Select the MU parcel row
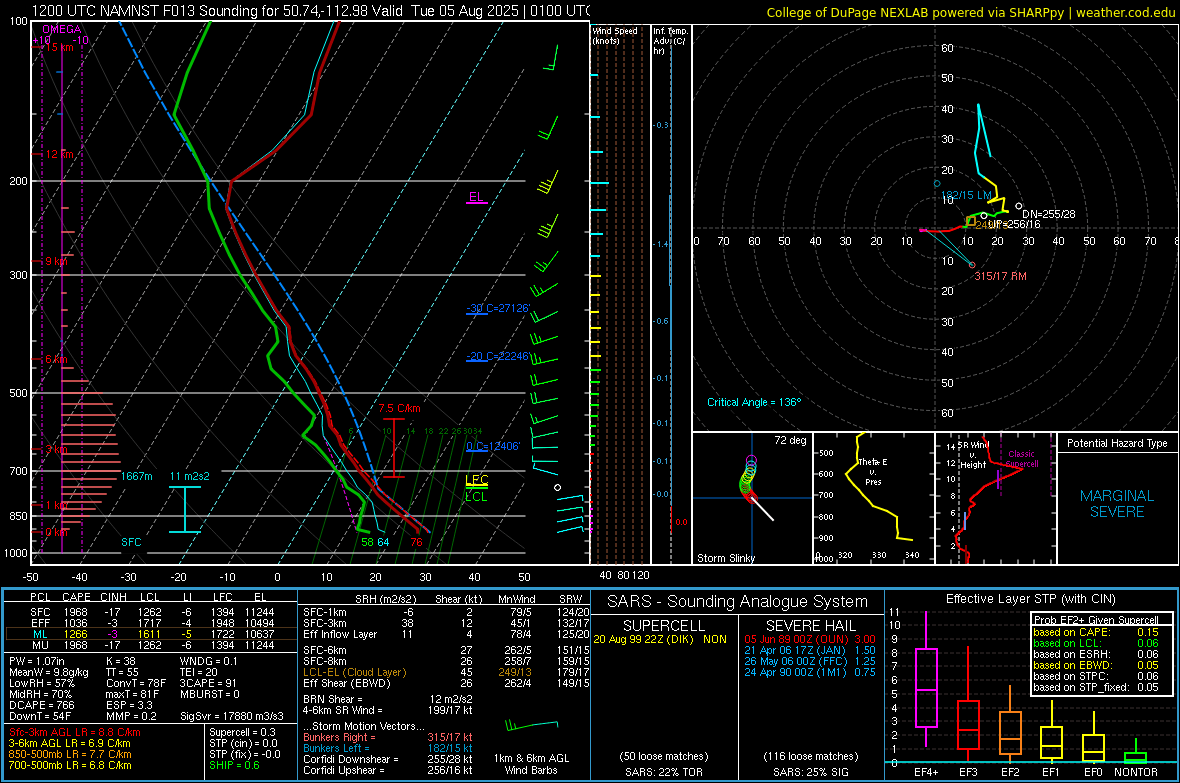This screenshot has height=783, width=1180. (151, 645)
